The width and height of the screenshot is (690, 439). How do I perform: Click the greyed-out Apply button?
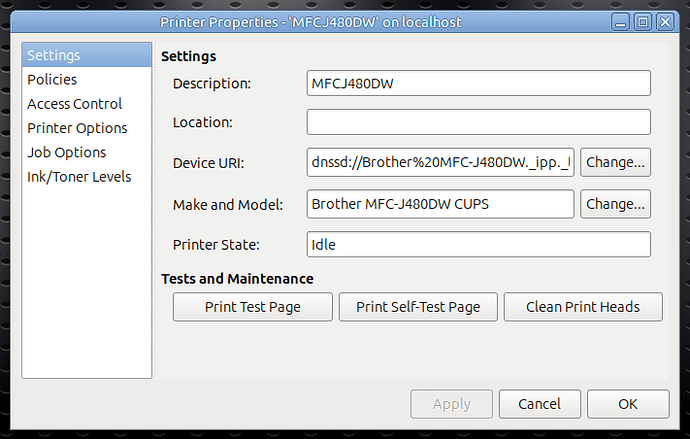pos(451,404)
